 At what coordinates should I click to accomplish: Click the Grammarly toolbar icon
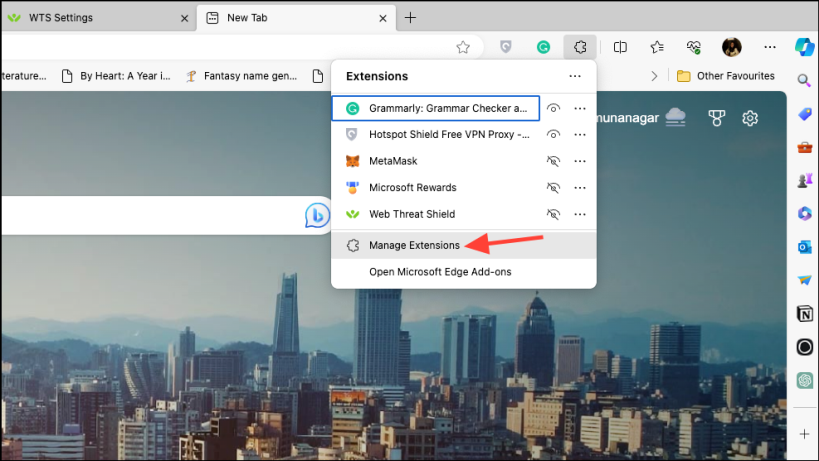(x=543, y=48)
